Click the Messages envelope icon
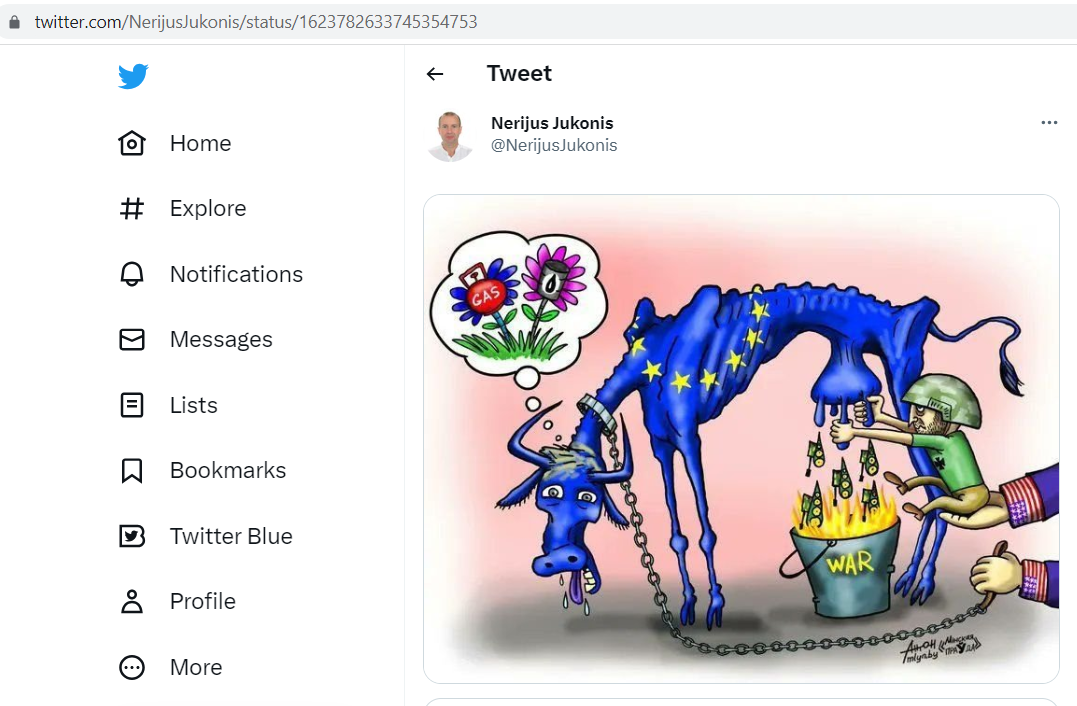Image resolution: width=1077 pixels, height=706 pixels. 132,339
